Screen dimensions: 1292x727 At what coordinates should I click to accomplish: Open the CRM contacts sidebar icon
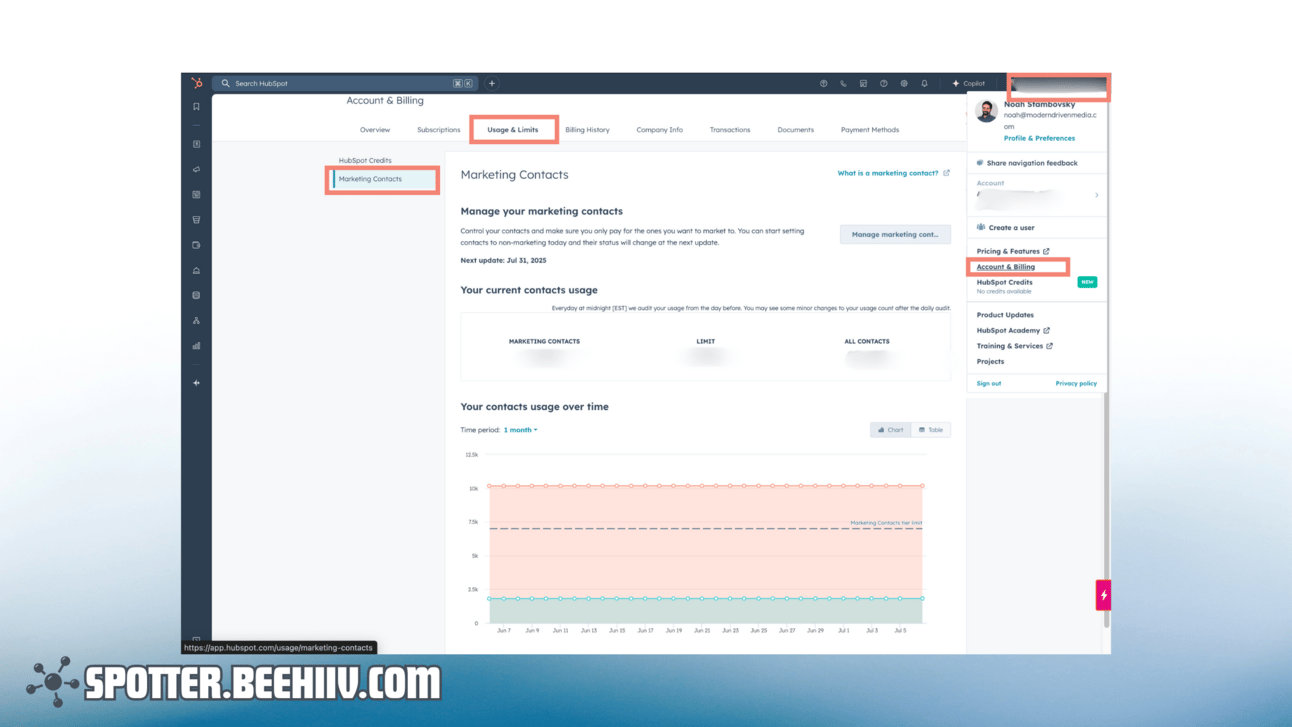(196, 144)
